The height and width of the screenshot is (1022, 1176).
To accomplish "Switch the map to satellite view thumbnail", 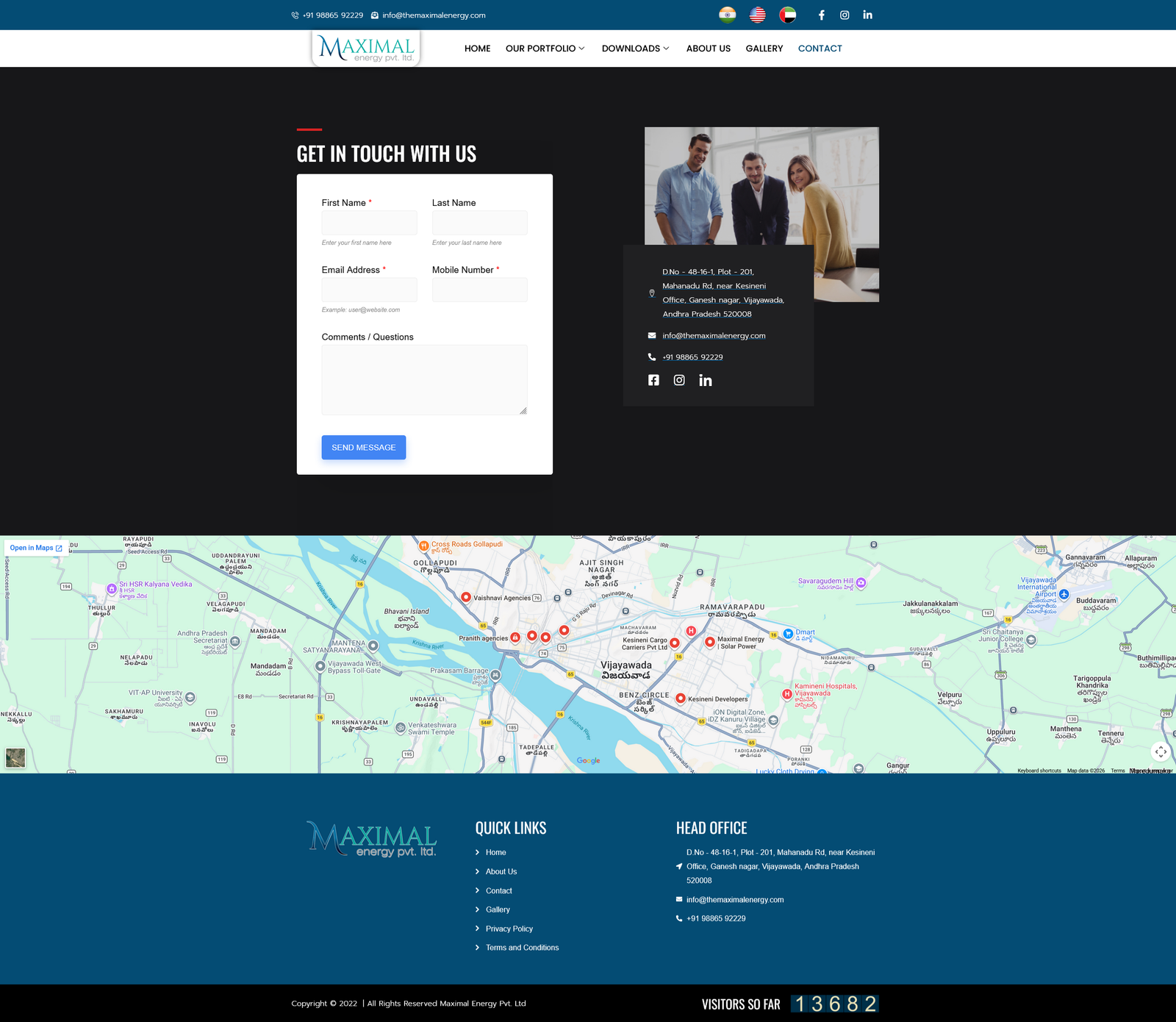I will pos(15,758).
